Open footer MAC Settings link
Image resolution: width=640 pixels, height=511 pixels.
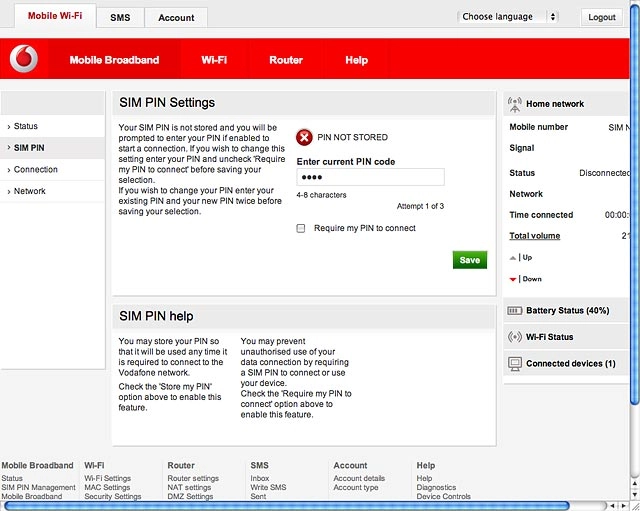(107, 487)
